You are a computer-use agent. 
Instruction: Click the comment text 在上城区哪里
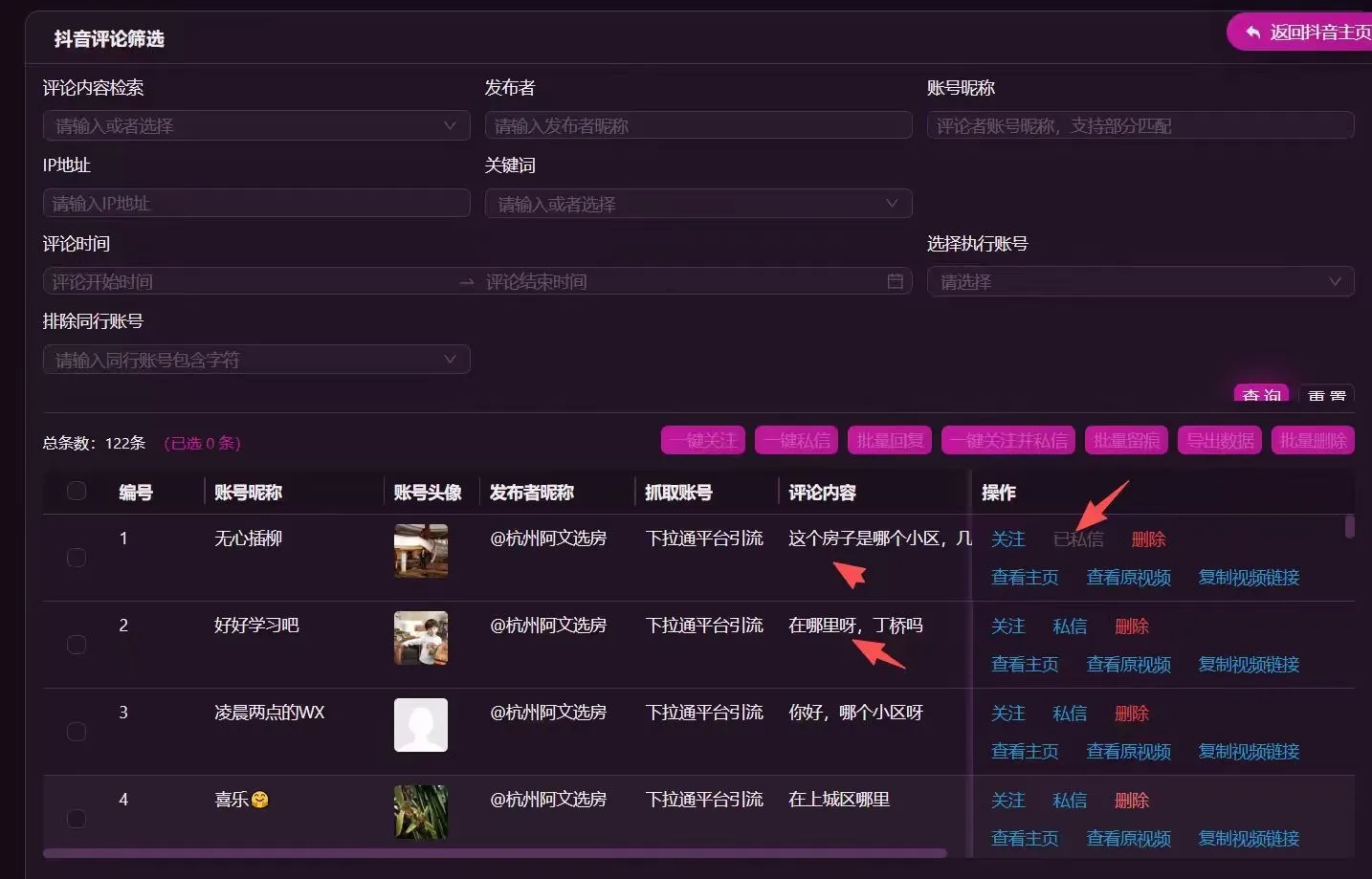point(839,800)
